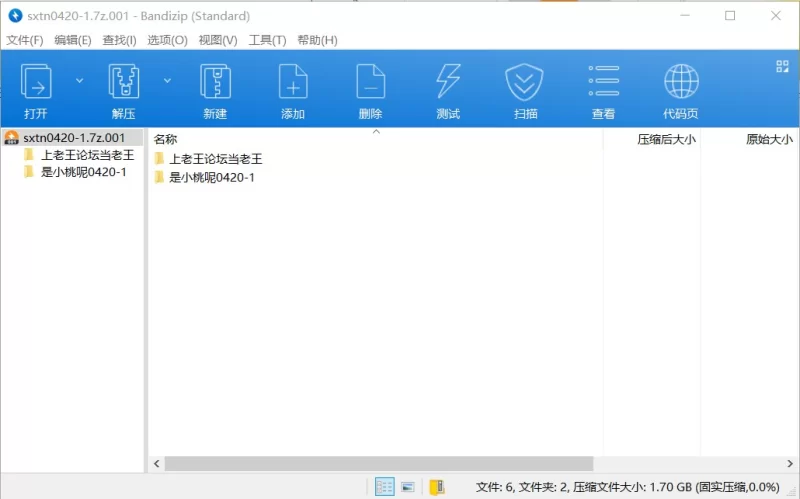This screenshot has height=499, width=800.
Task: Click the Delete (删除) toolbar icon
Action: coord(370,82)
